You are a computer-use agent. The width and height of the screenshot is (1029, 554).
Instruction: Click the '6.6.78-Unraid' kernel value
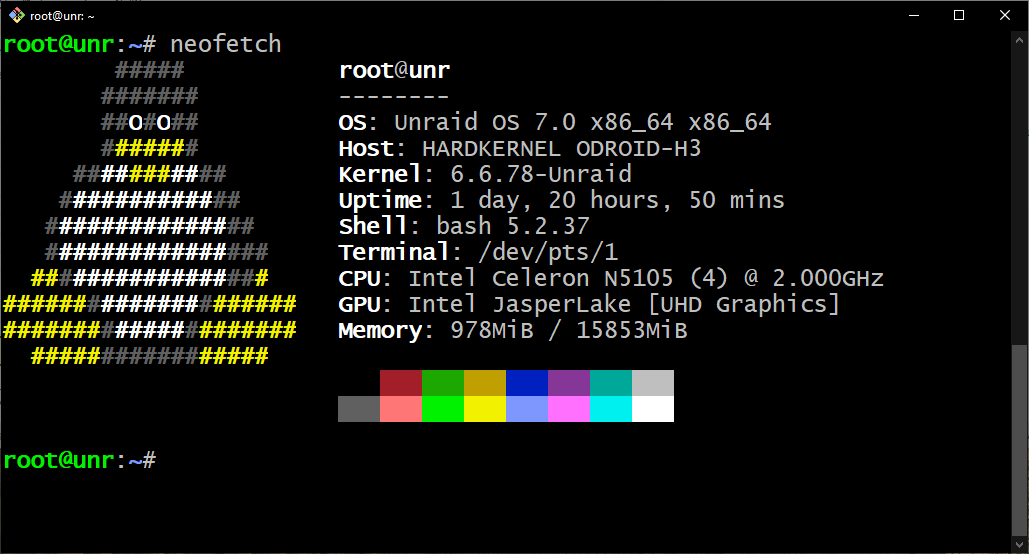click(541, 174)
